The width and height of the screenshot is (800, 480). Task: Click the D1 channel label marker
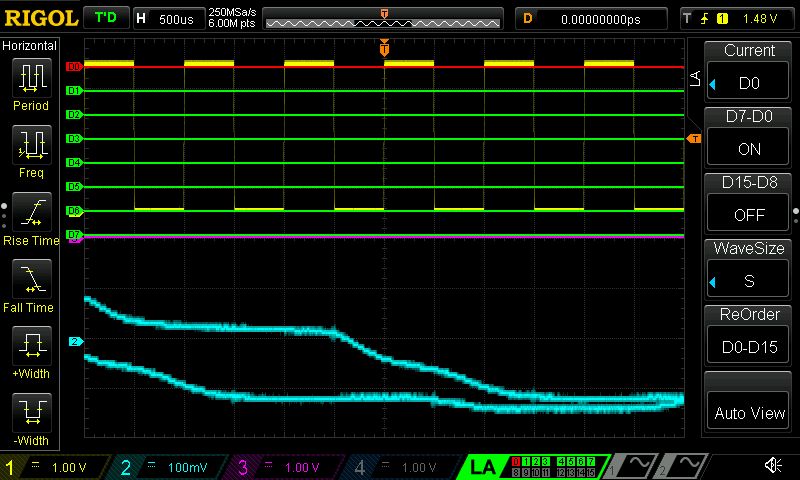click(x=74, y=90)
